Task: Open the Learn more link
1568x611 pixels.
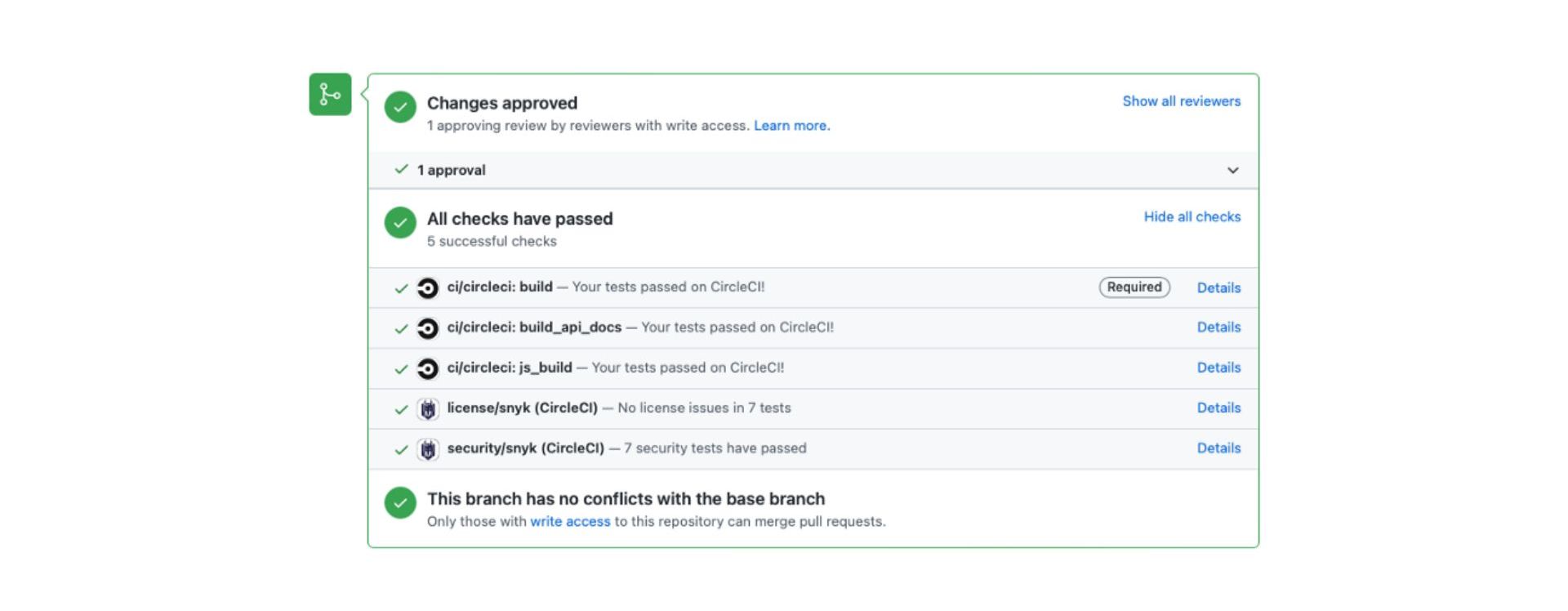Action: [791, 126]
